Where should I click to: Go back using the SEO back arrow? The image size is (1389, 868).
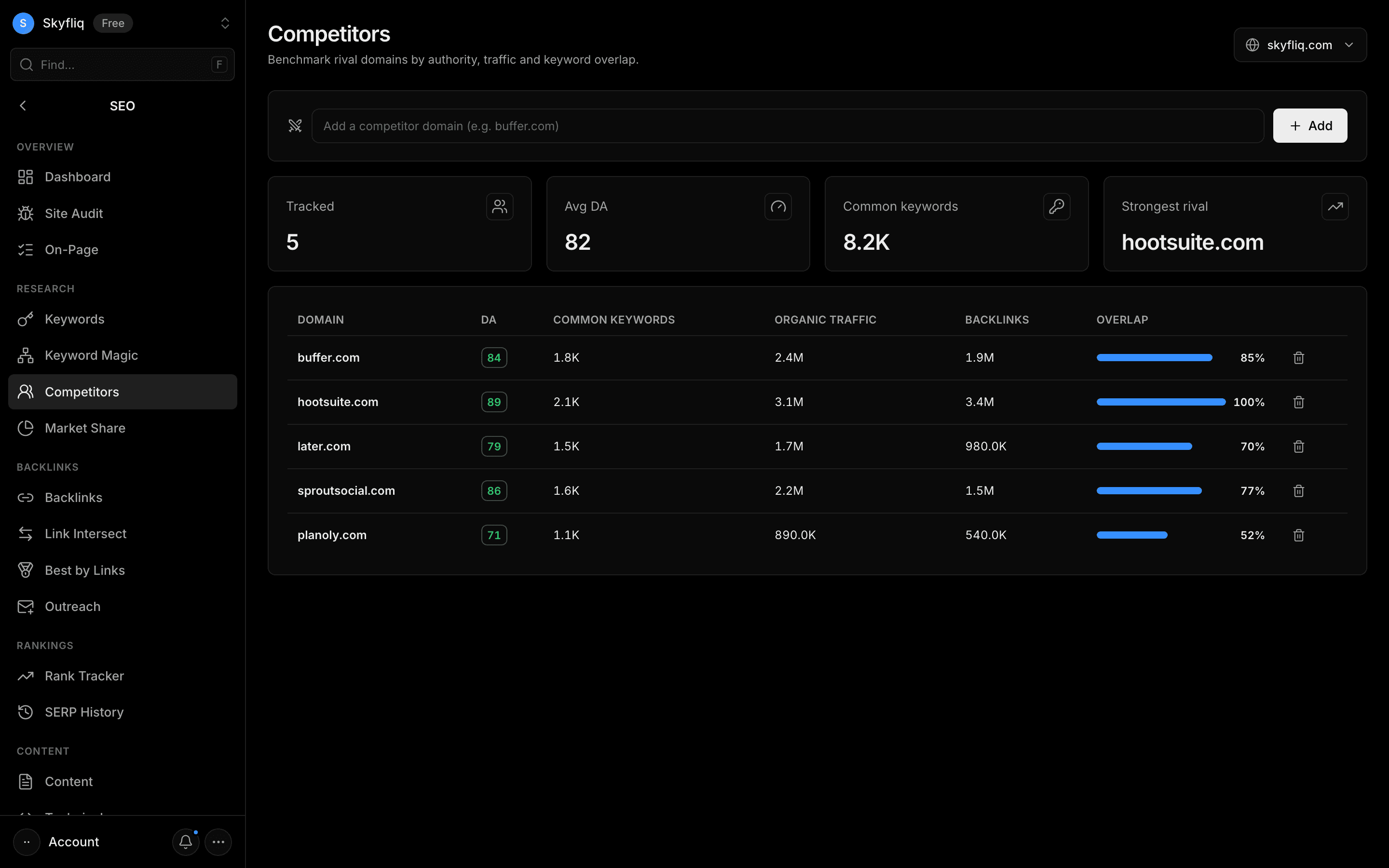tap(23, 106)
